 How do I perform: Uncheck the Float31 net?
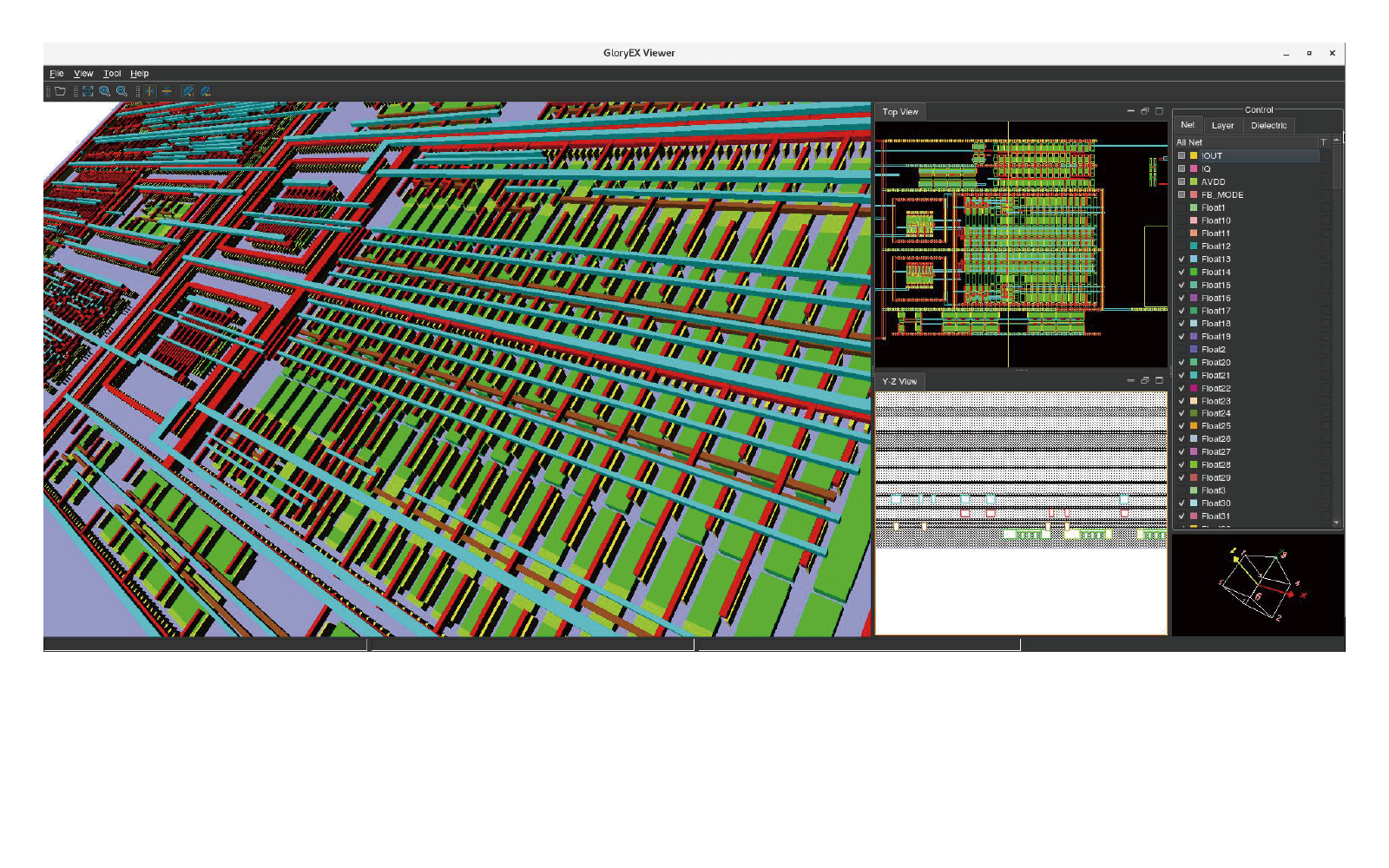[1182, 516]
